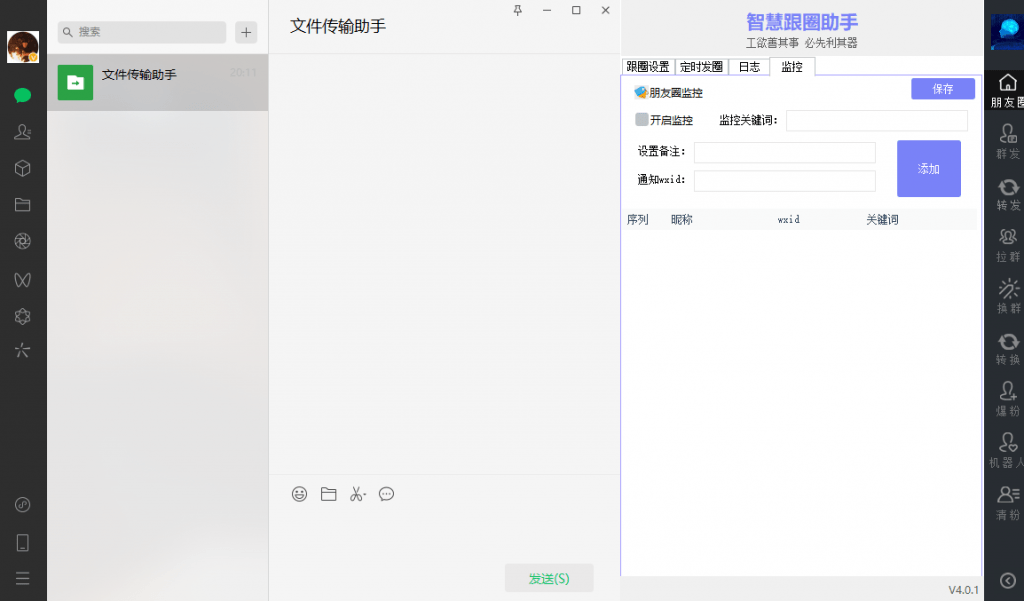Screen dimensions: 1024x601
Task: Open the Channels butterfly icon in sidebar
Action: click(23, 280)
